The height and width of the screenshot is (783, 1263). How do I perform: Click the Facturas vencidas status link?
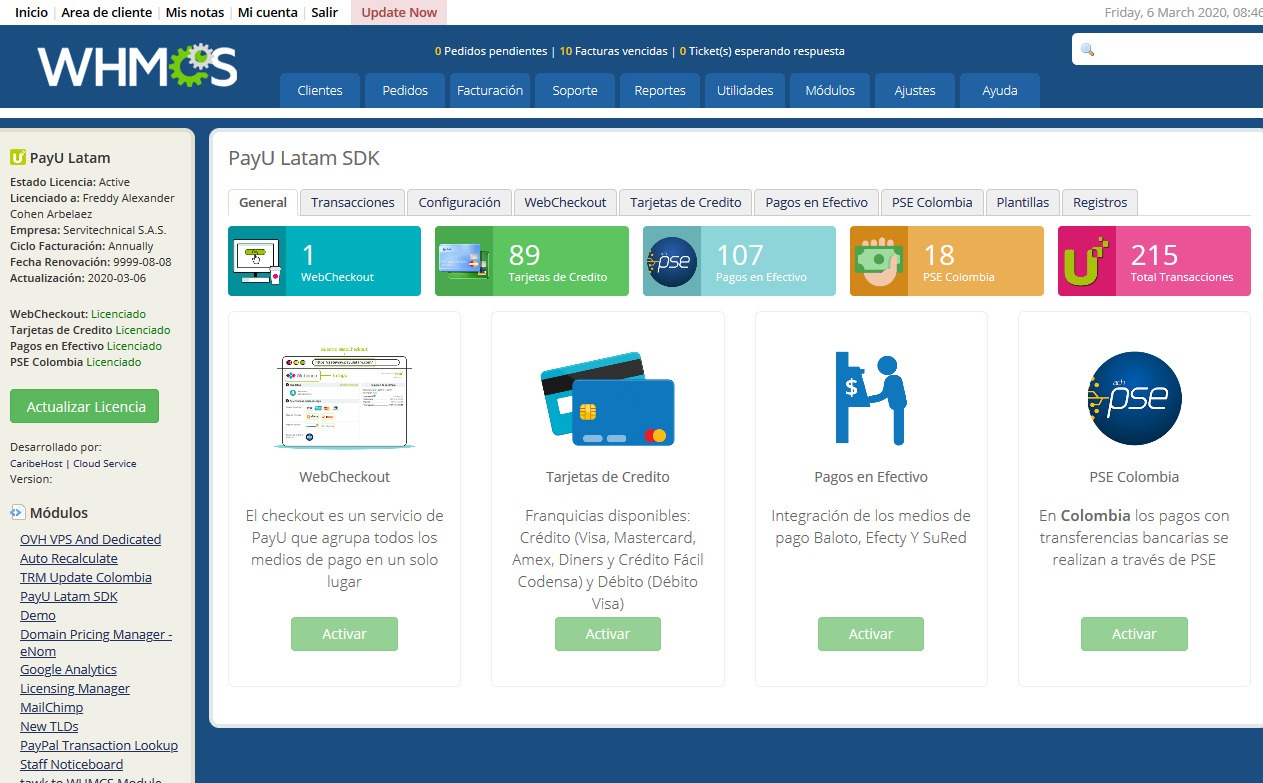[613, 51]
